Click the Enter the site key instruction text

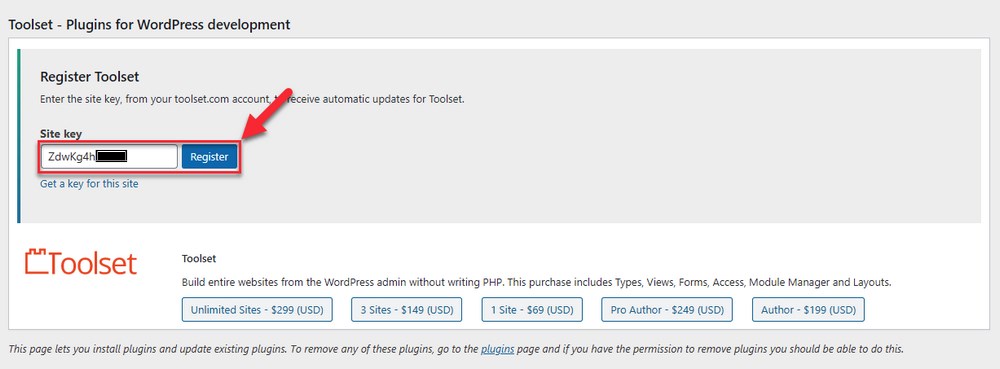(252, 100)
